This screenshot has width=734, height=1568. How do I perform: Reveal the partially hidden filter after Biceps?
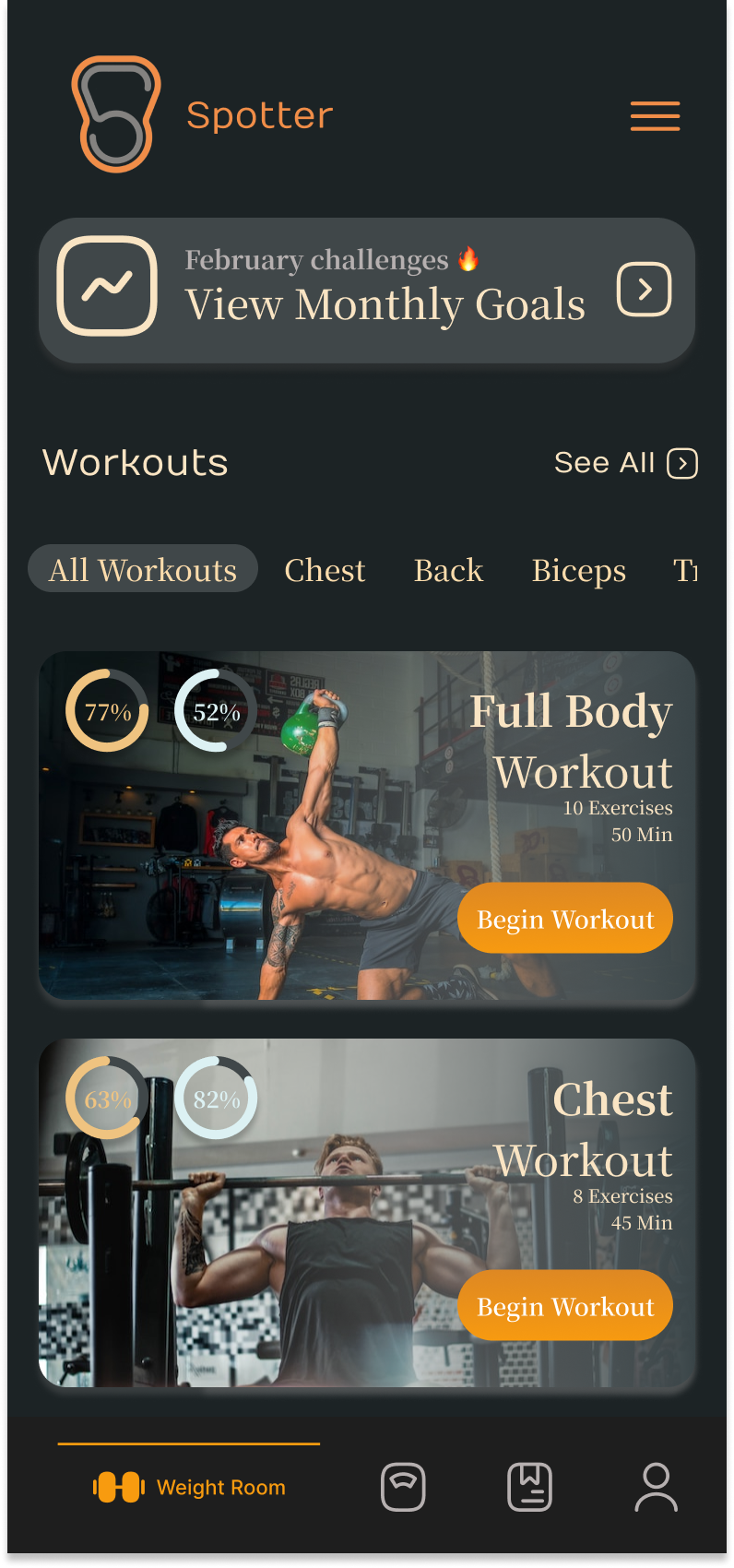pyautogui.click(x=685, y=570)
